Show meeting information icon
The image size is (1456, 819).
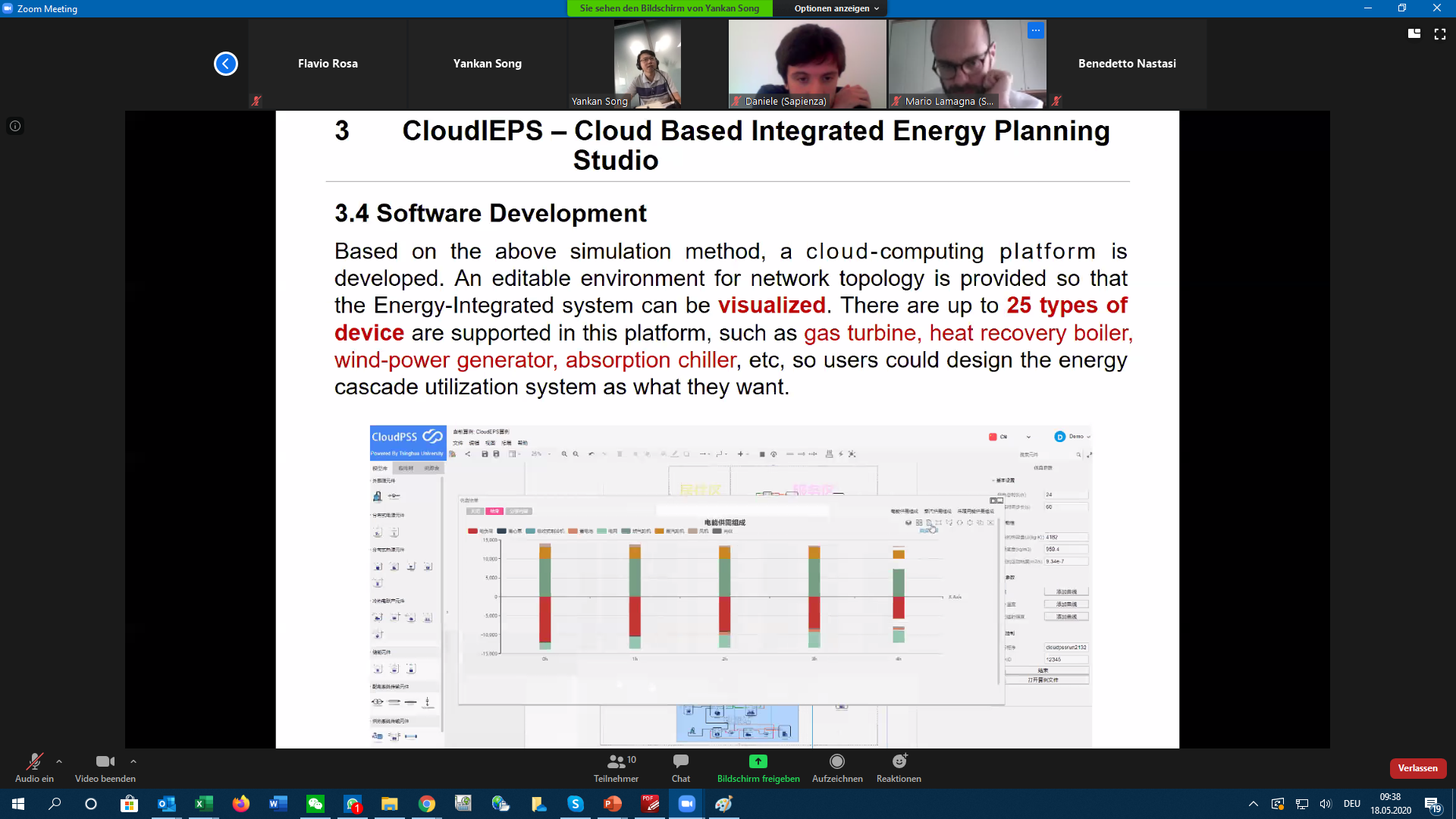(14, 126)
